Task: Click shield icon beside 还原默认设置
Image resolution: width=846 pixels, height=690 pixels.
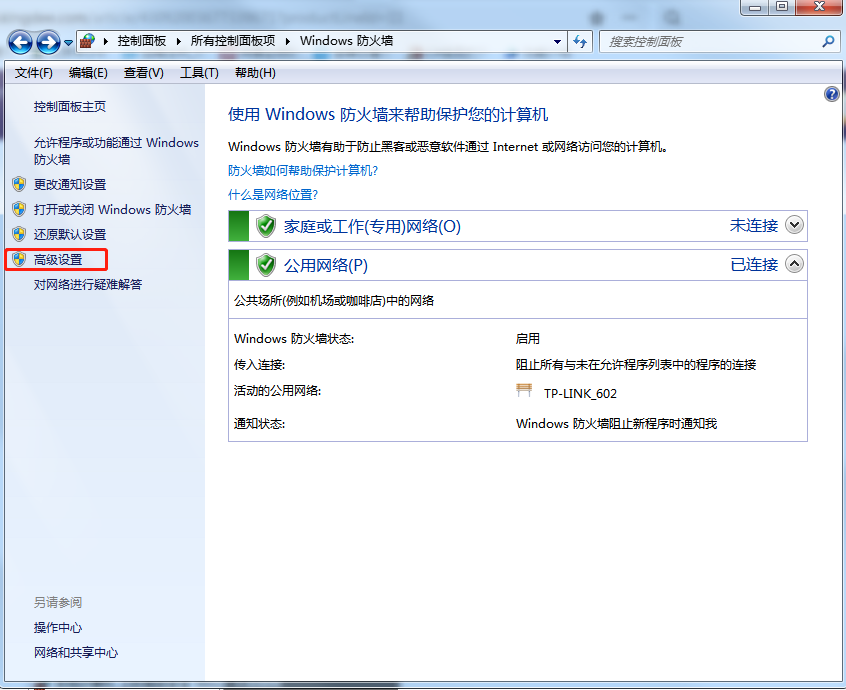Action: pyautogui.click(x=19, y=234)
